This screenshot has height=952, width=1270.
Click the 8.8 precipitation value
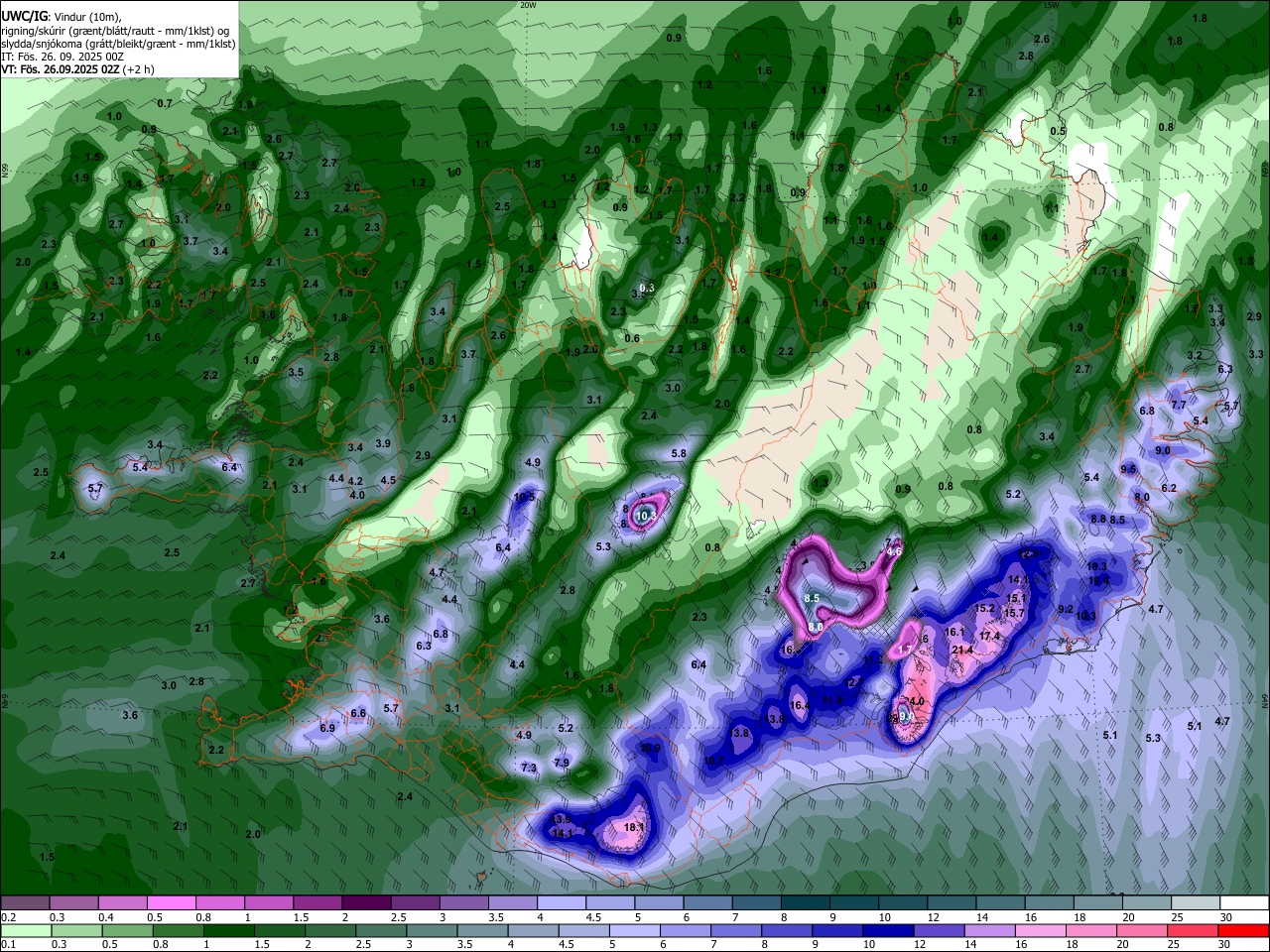pyautogui.click(x=1098, y=519)
